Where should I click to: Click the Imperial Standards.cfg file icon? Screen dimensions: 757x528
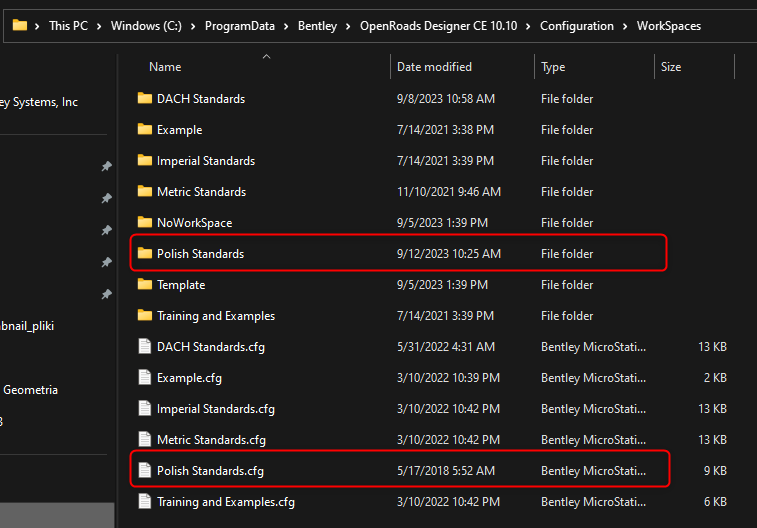click(x=145, y=408)
